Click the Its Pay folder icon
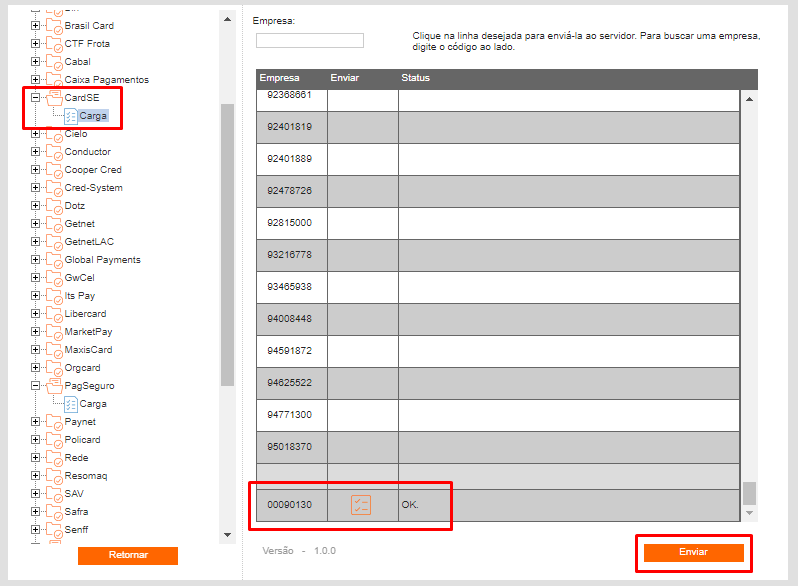798x586 pixels. [54, 296]
